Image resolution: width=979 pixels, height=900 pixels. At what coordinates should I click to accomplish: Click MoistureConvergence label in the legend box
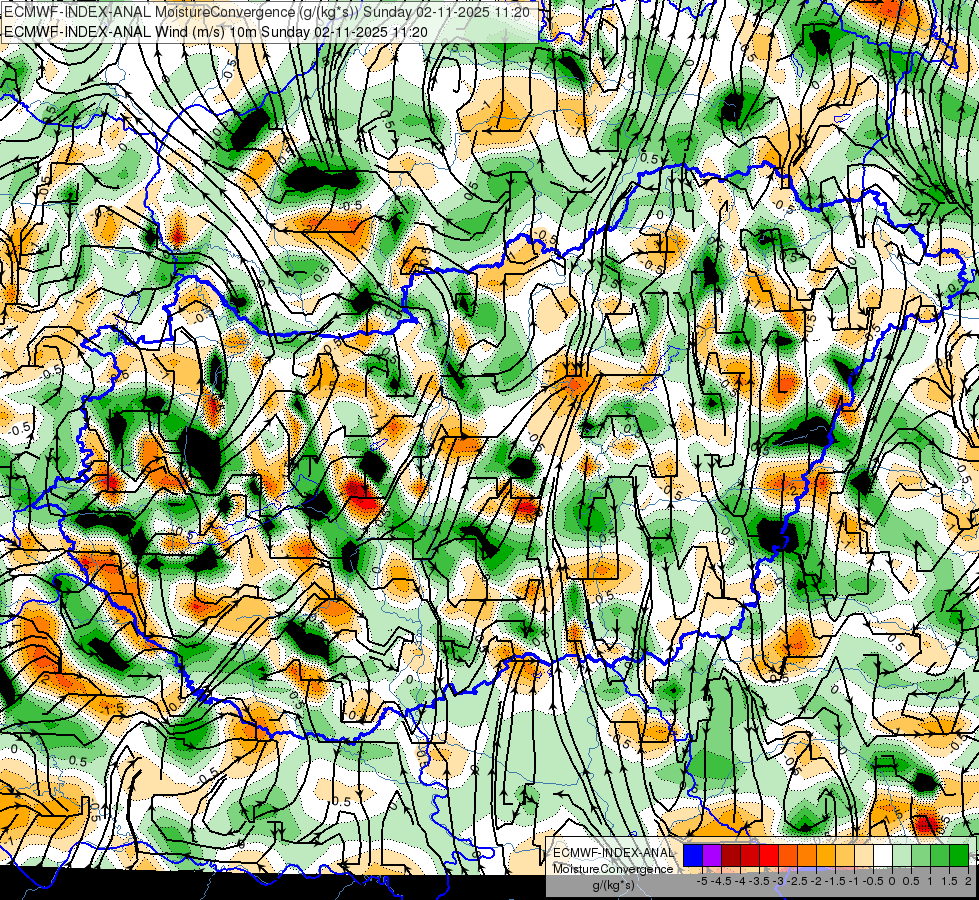613,869
